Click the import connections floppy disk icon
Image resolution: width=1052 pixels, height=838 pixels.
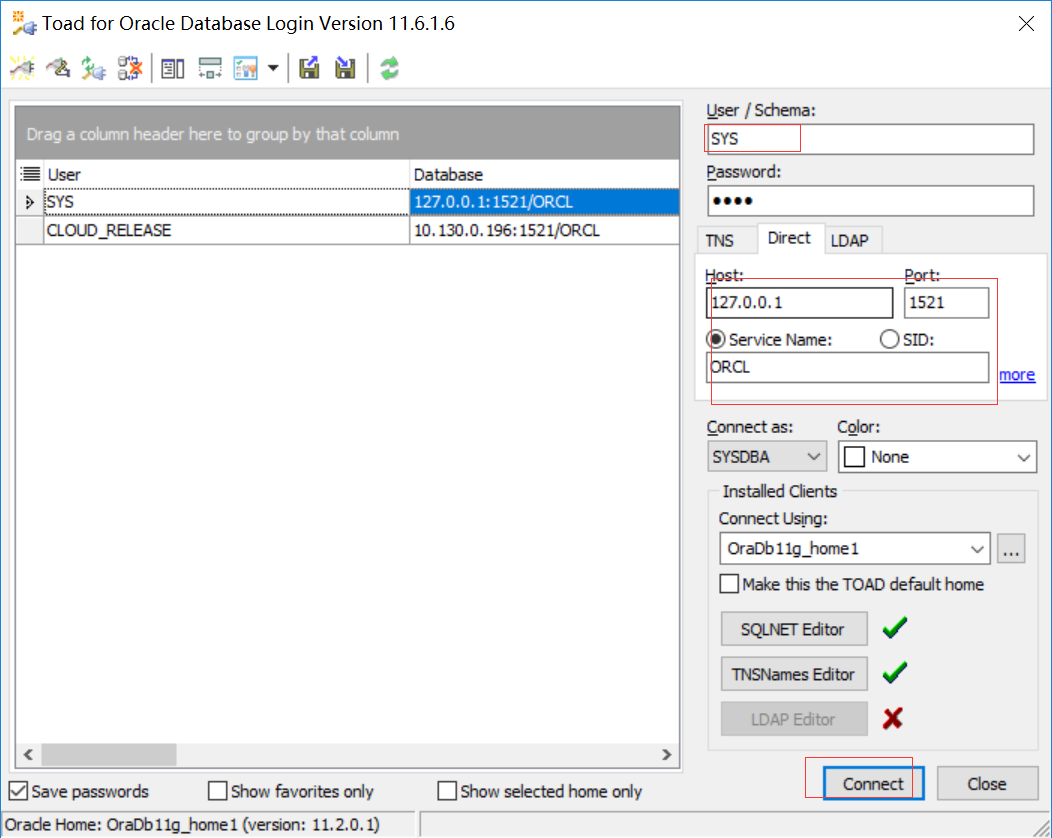[345, 68]
